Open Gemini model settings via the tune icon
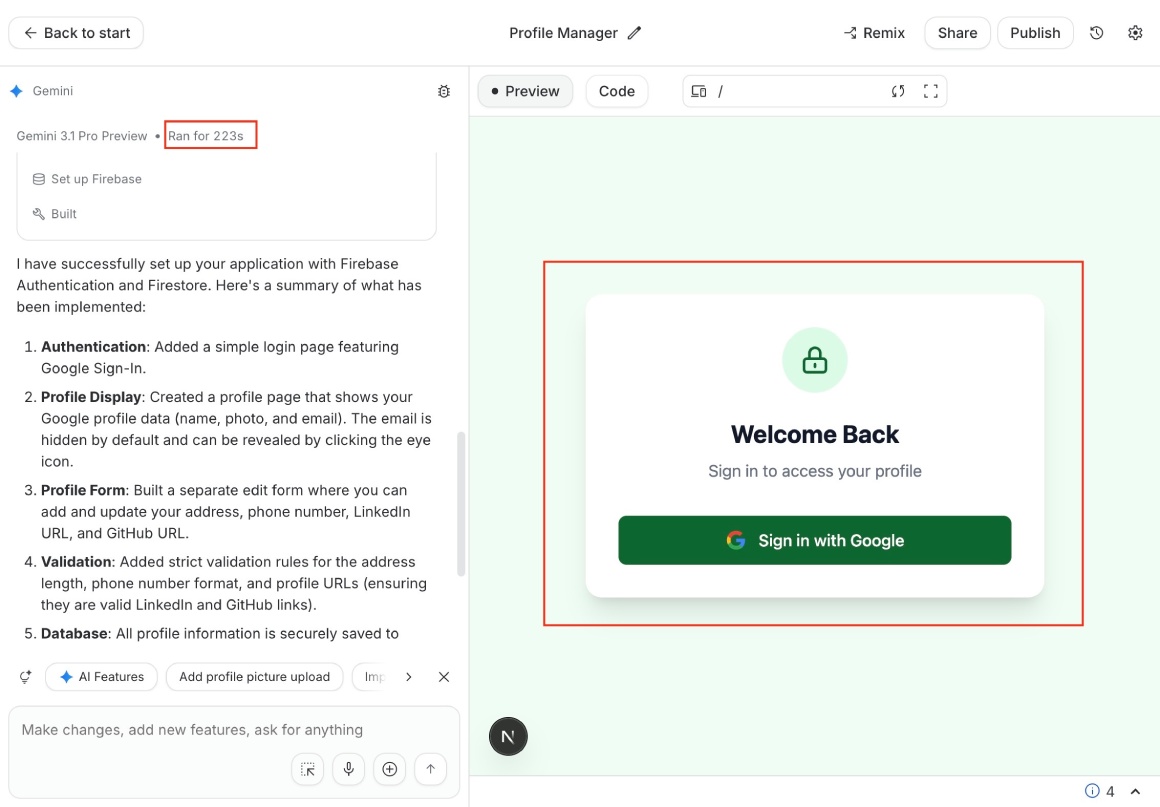Screen dimensions: 1160x807 click(443, 90)
